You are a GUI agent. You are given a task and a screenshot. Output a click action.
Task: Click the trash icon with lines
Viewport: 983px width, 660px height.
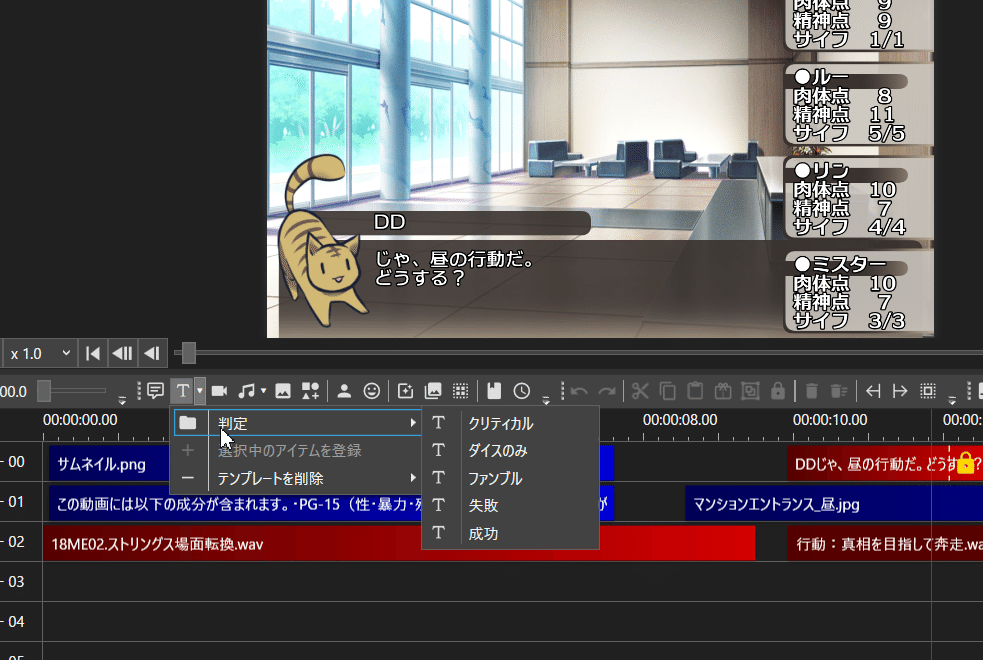tap(839, 391)
